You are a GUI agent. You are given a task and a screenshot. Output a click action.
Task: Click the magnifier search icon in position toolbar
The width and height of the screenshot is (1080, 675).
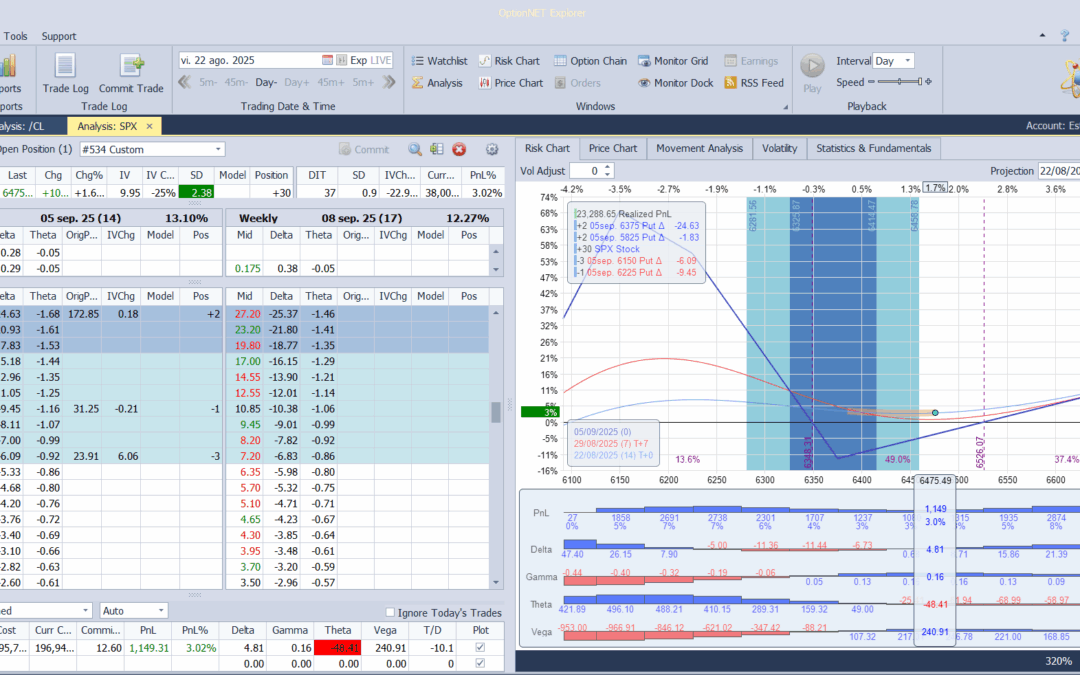[414, 149]
